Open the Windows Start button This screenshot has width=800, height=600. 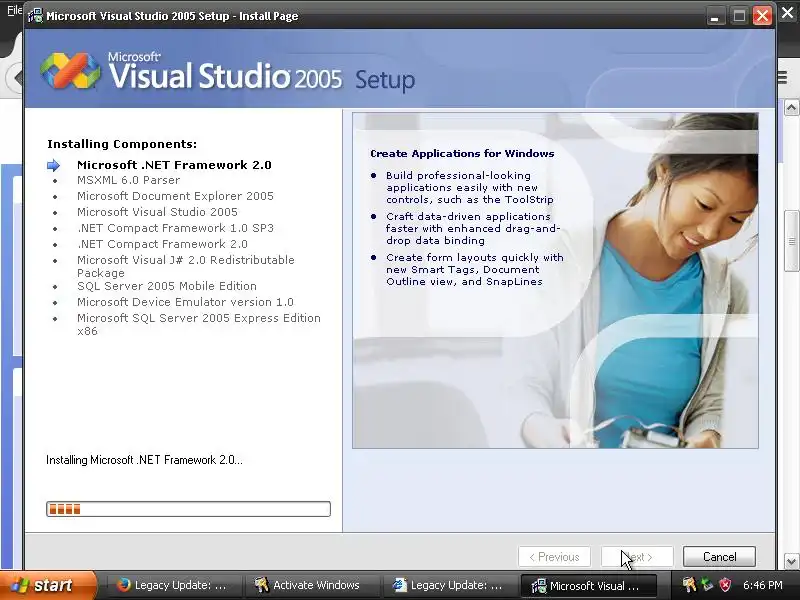(48, 585)
